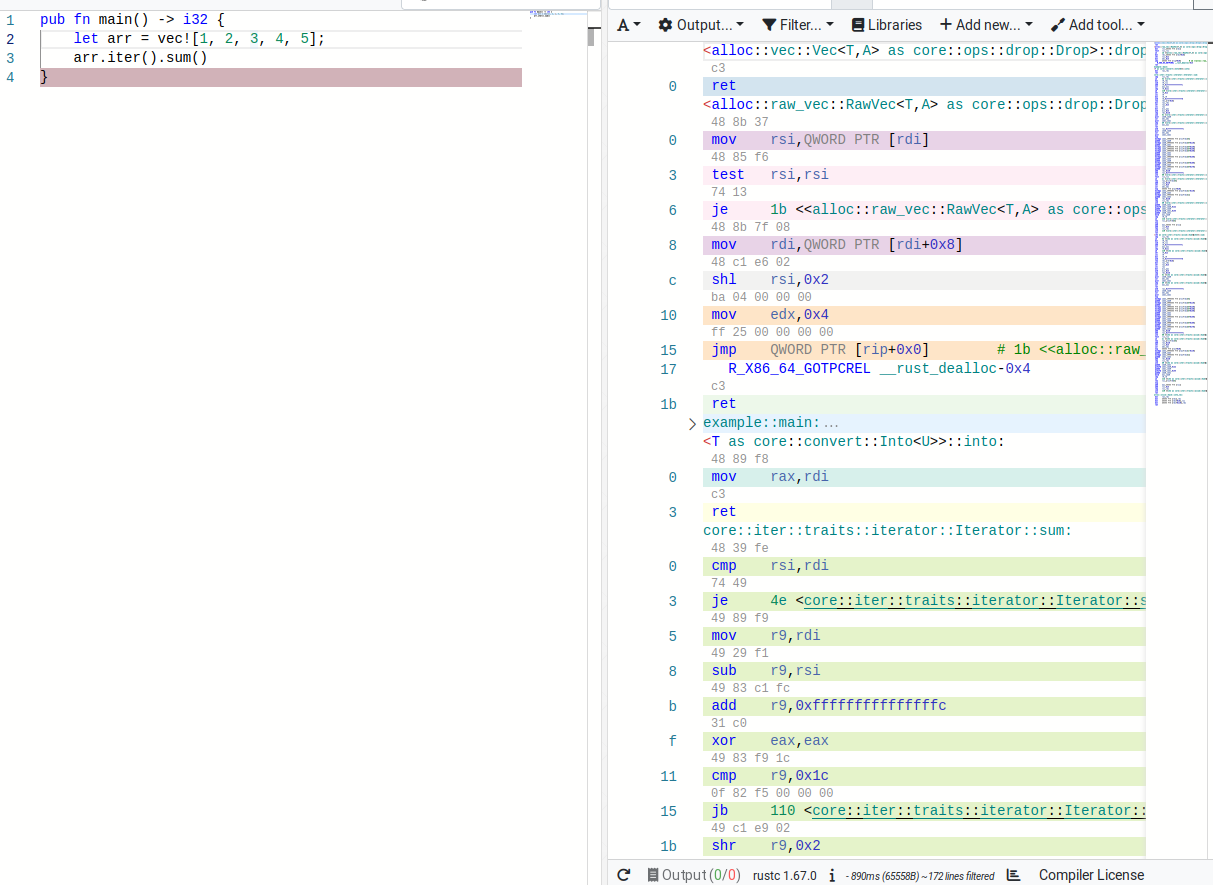Open the font size menu

pyautogui.click(x=628, y=25)
